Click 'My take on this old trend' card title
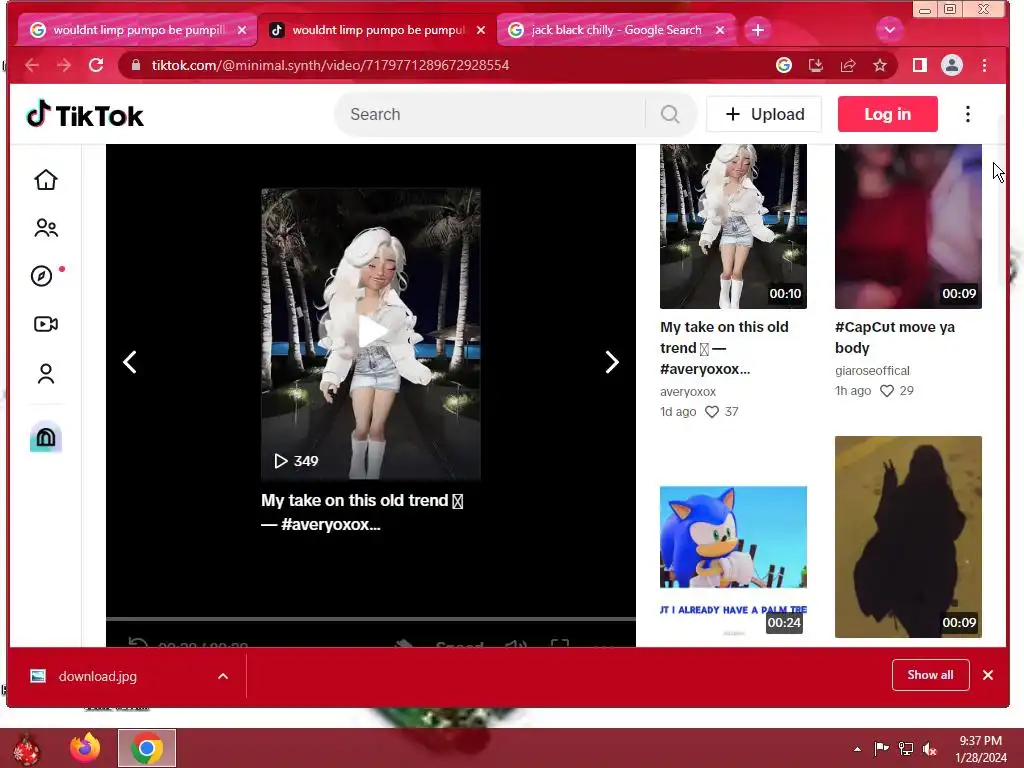This screenshot has width=1024, height=768. pos(724,347)
